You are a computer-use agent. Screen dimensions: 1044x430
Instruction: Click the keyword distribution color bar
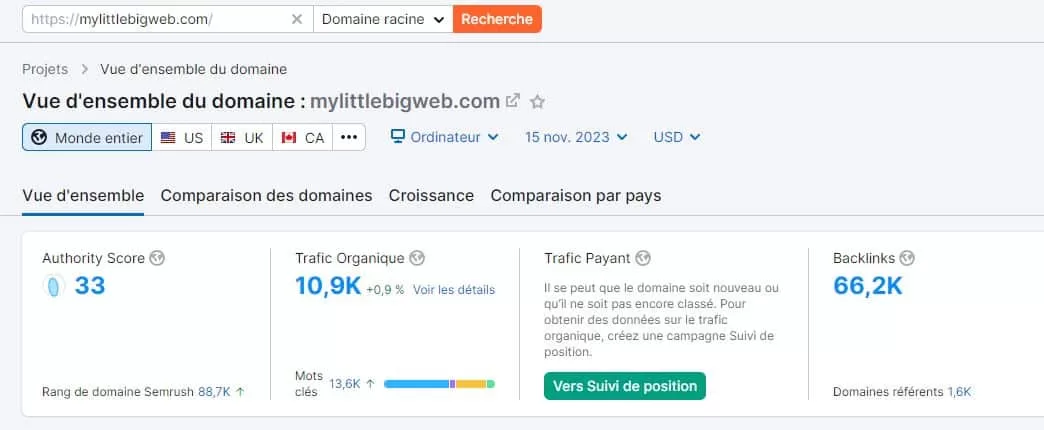click(x=439, y=383)
